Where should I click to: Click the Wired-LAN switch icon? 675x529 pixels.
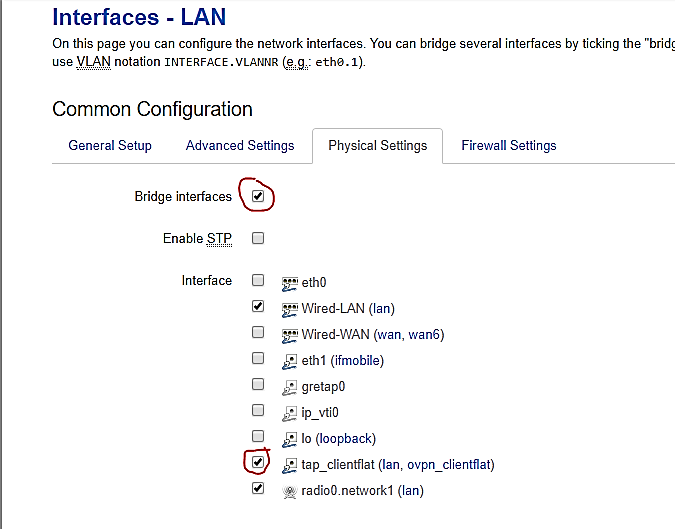pos(290,308)
